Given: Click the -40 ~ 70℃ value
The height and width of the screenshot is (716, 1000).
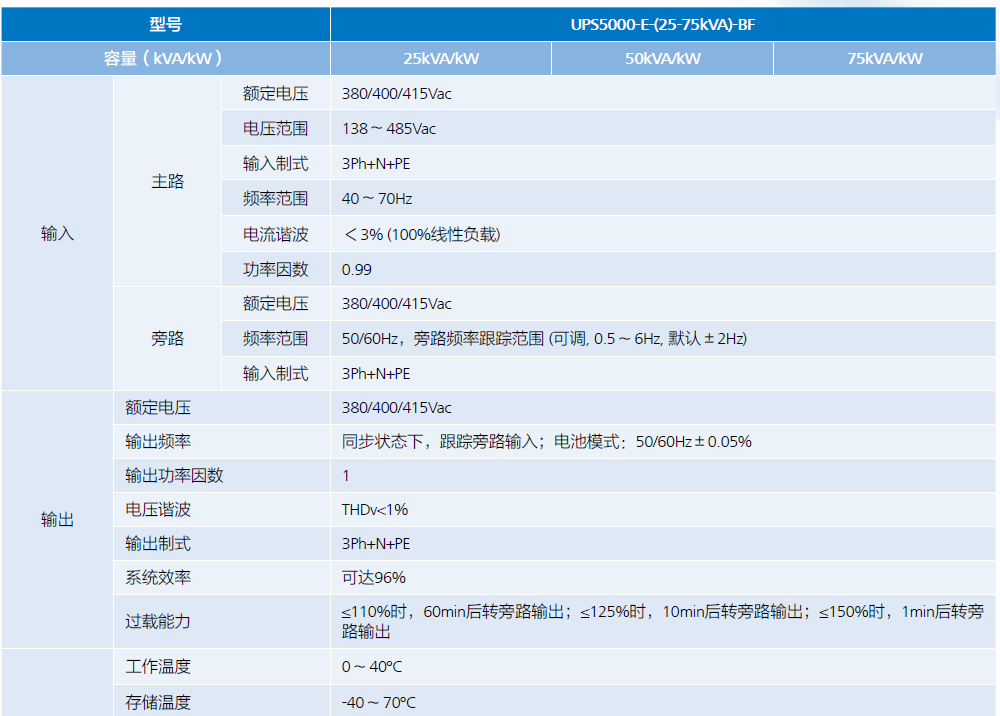Looking at the screenshot, I should point(379,702).
